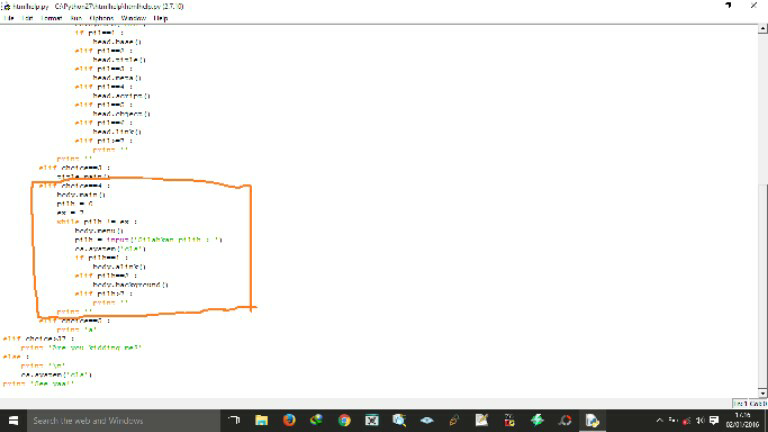Click the 'else :' line
Viewport: 768px width, 432px height.
pyautogui.click(x=16, y=357)
